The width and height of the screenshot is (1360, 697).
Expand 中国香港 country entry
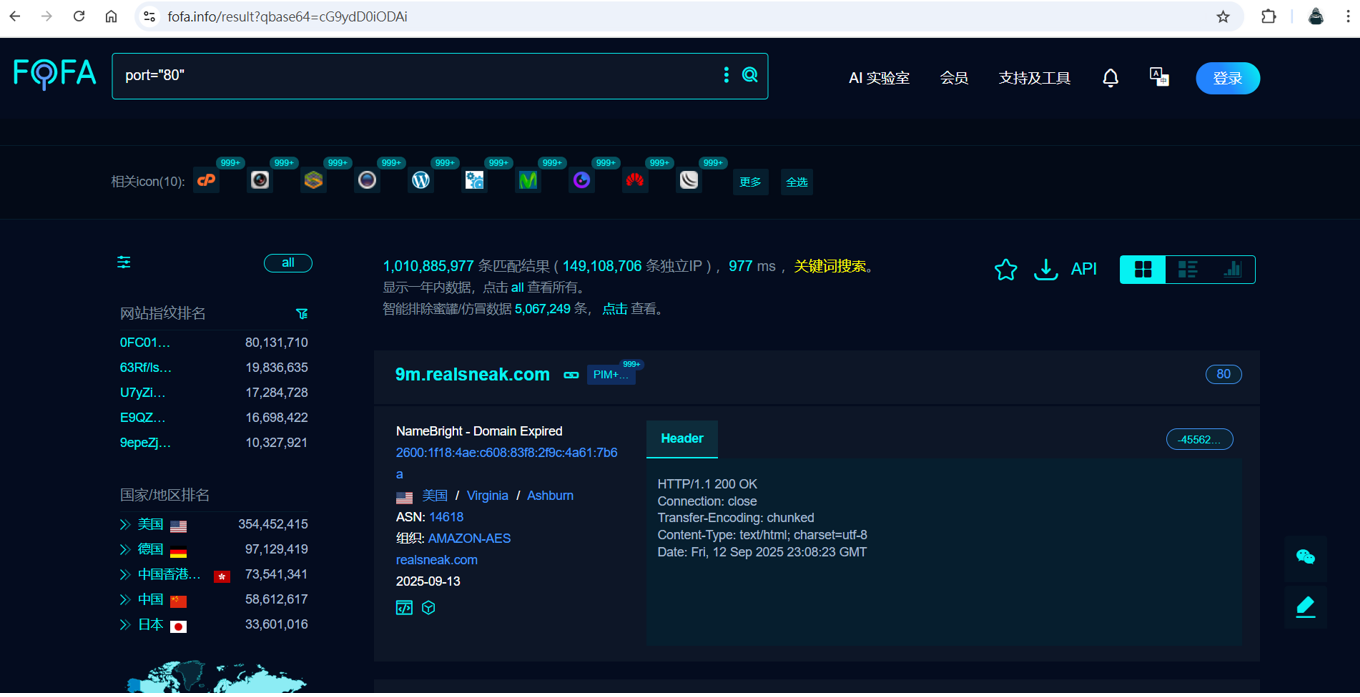click(x=126, y=575)
